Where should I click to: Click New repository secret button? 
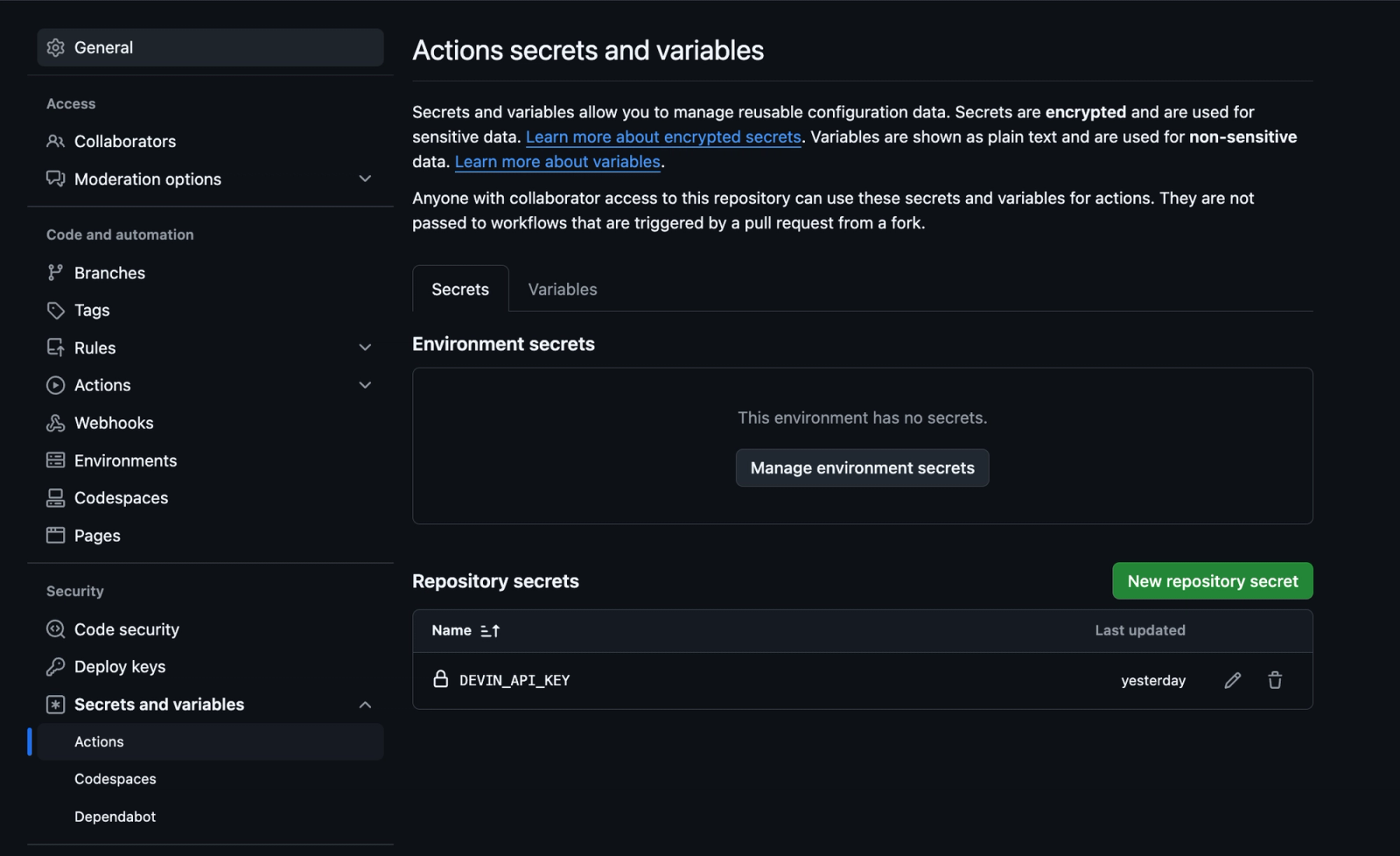[1212, 581]
